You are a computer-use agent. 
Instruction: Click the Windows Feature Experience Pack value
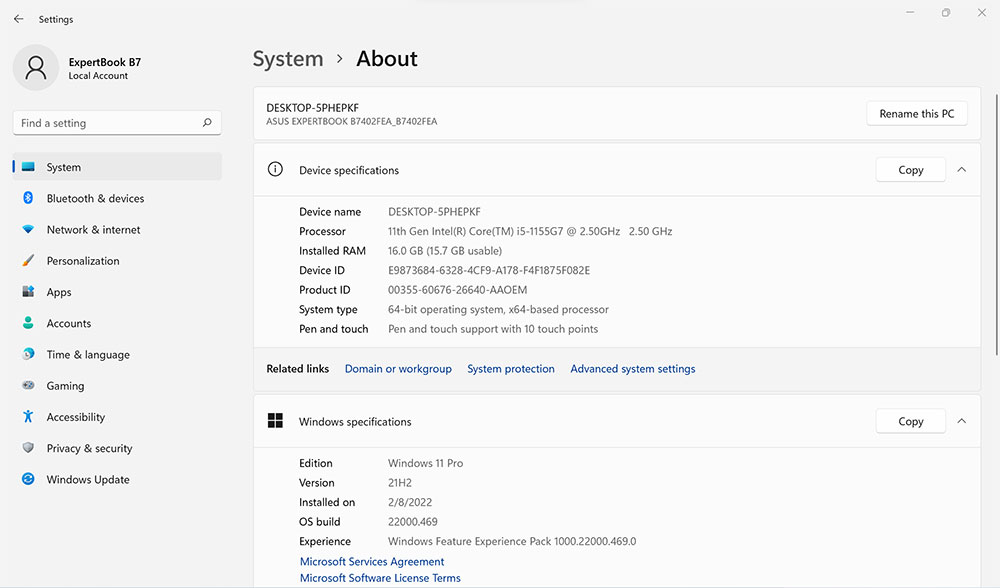[512, 541]
